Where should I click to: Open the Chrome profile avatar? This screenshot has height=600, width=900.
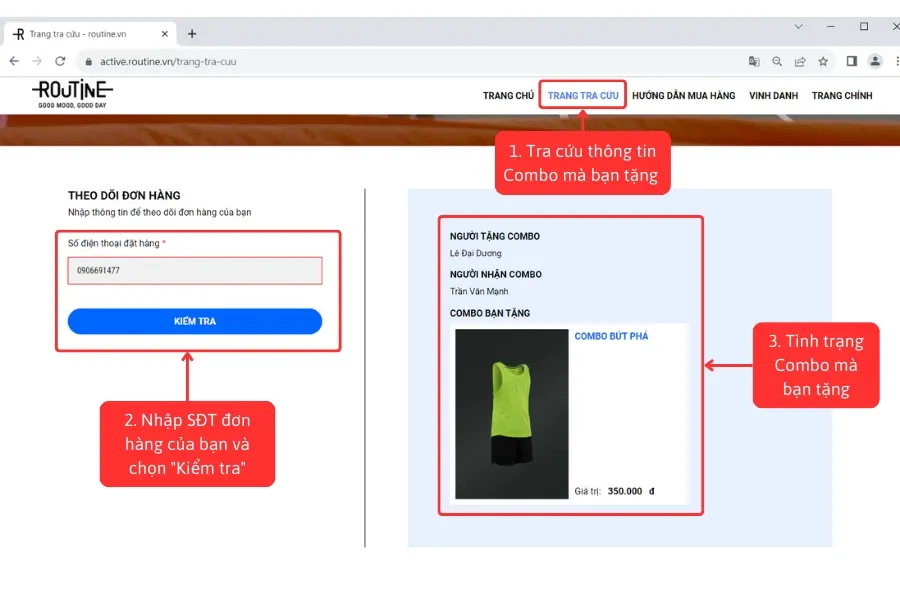(x=875, y=61)
